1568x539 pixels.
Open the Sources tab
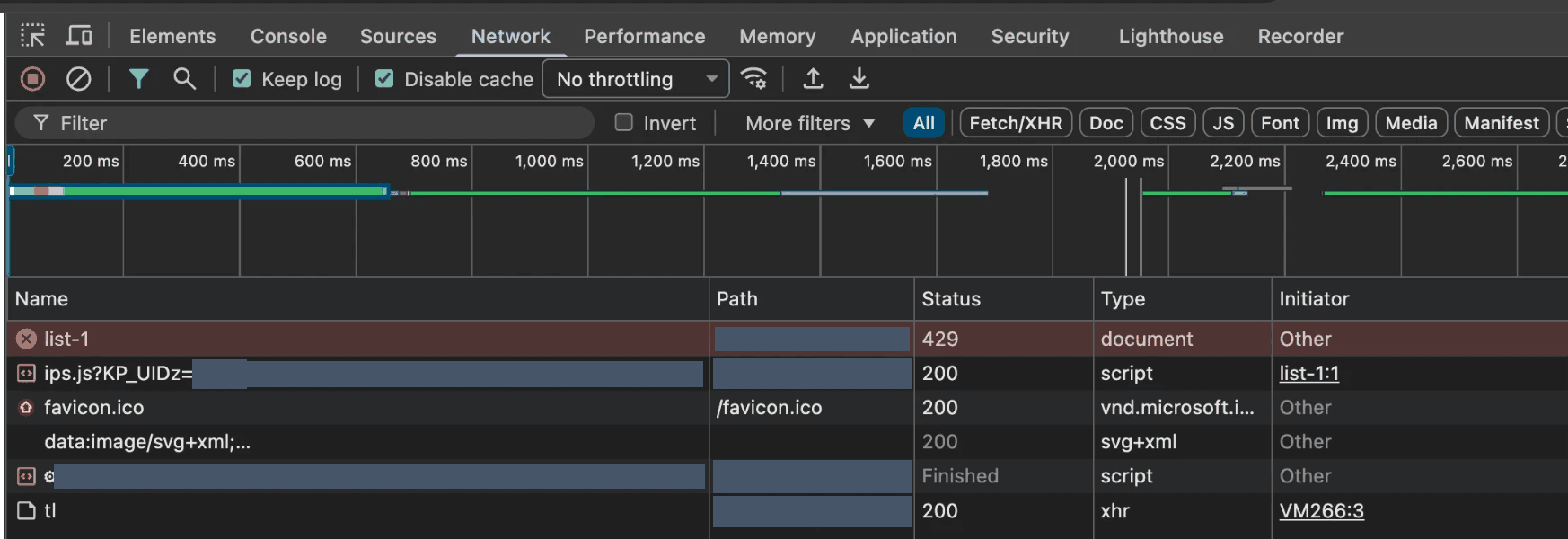(398, 36)
